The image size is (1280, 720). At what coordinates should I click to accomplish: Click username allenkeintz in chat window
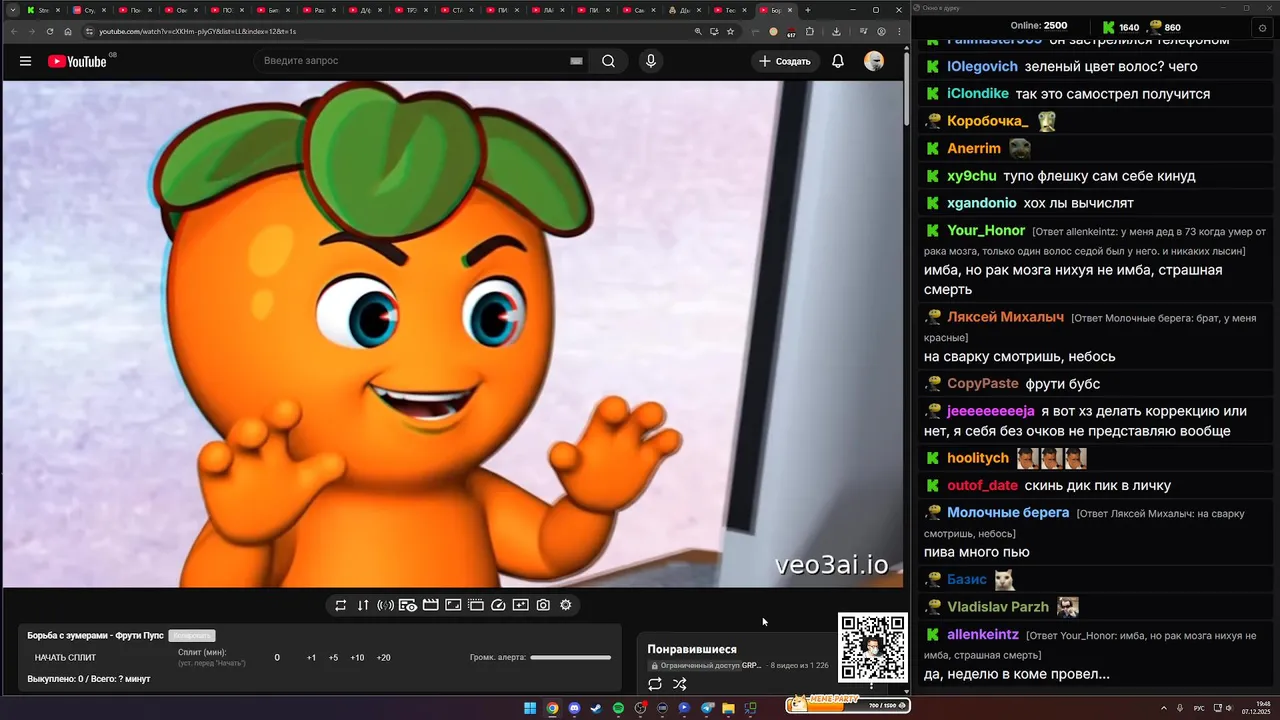983,634
